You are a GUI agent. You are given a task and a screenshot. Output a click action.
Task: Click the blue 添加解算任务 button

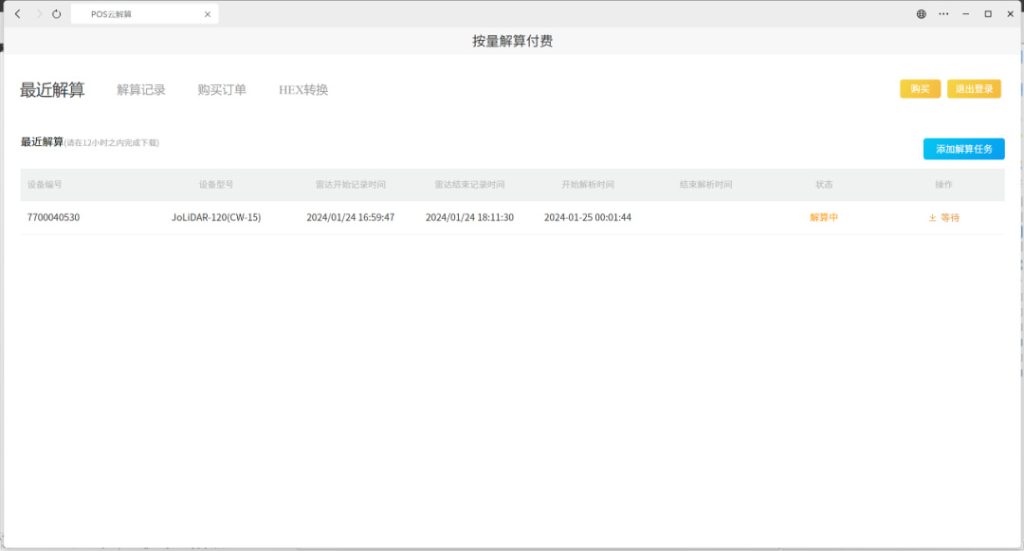[x=963, y=149]
